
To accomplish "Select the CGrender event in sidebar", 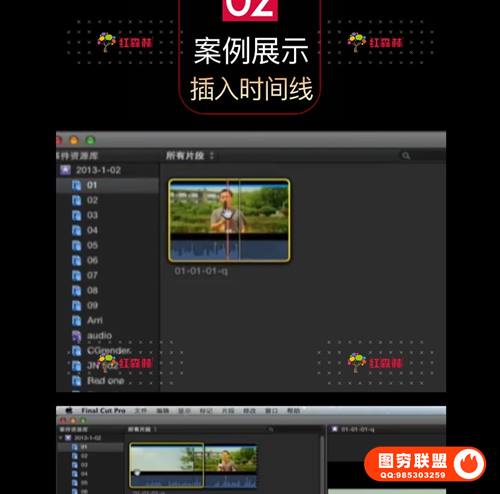I will [102, 351].
